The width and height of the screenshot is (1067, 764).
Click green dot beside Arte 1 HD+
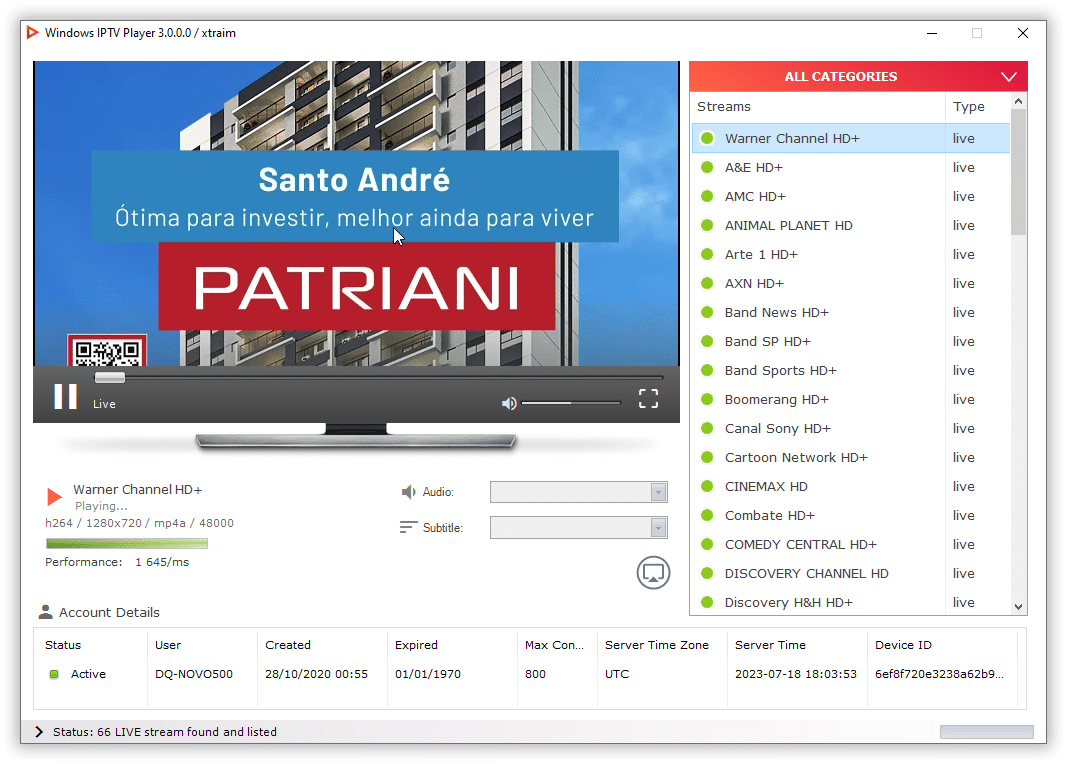coord(707,254)
